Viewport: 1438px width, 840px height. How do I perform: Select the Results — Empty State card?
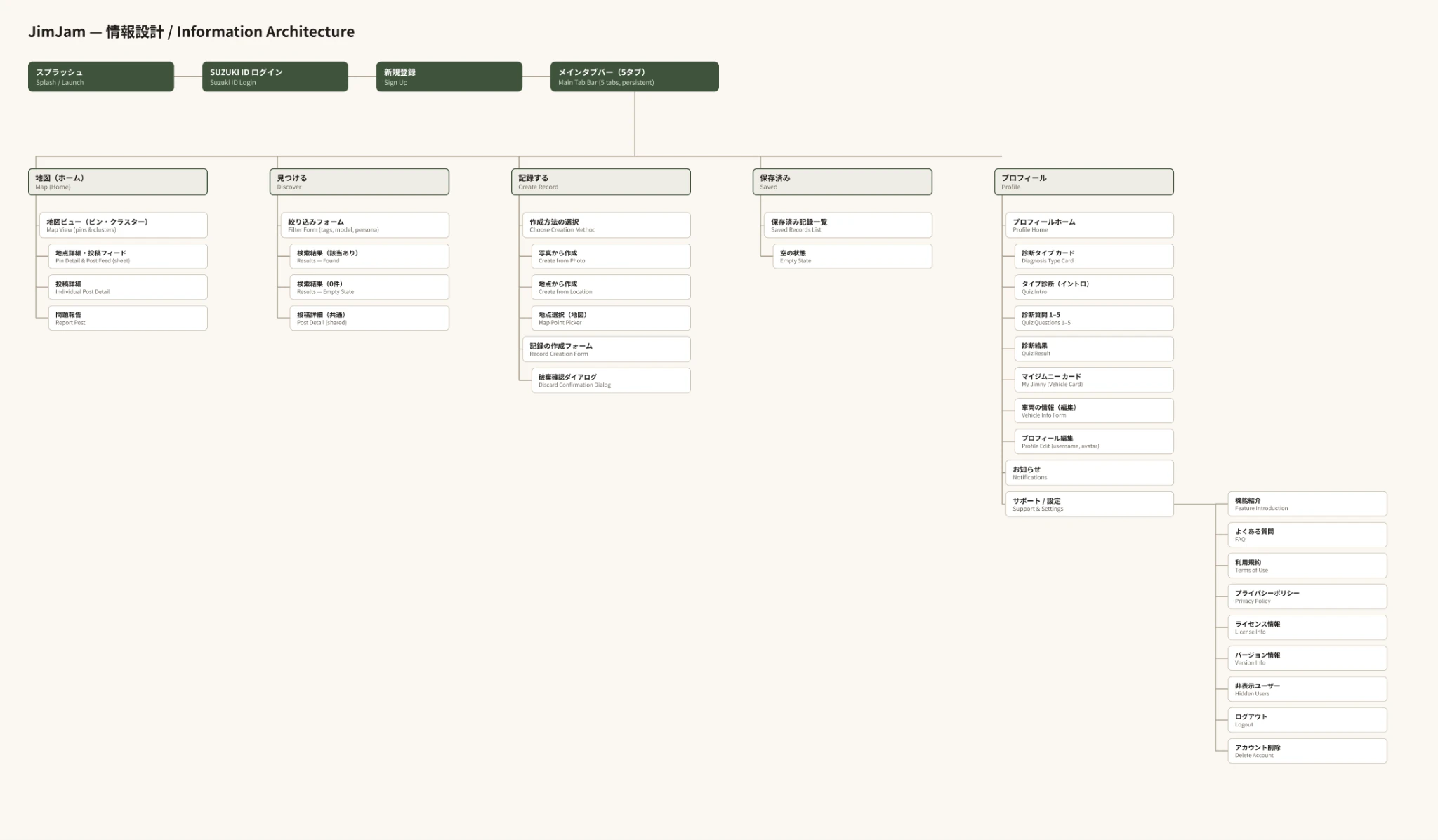click(369, 287)
